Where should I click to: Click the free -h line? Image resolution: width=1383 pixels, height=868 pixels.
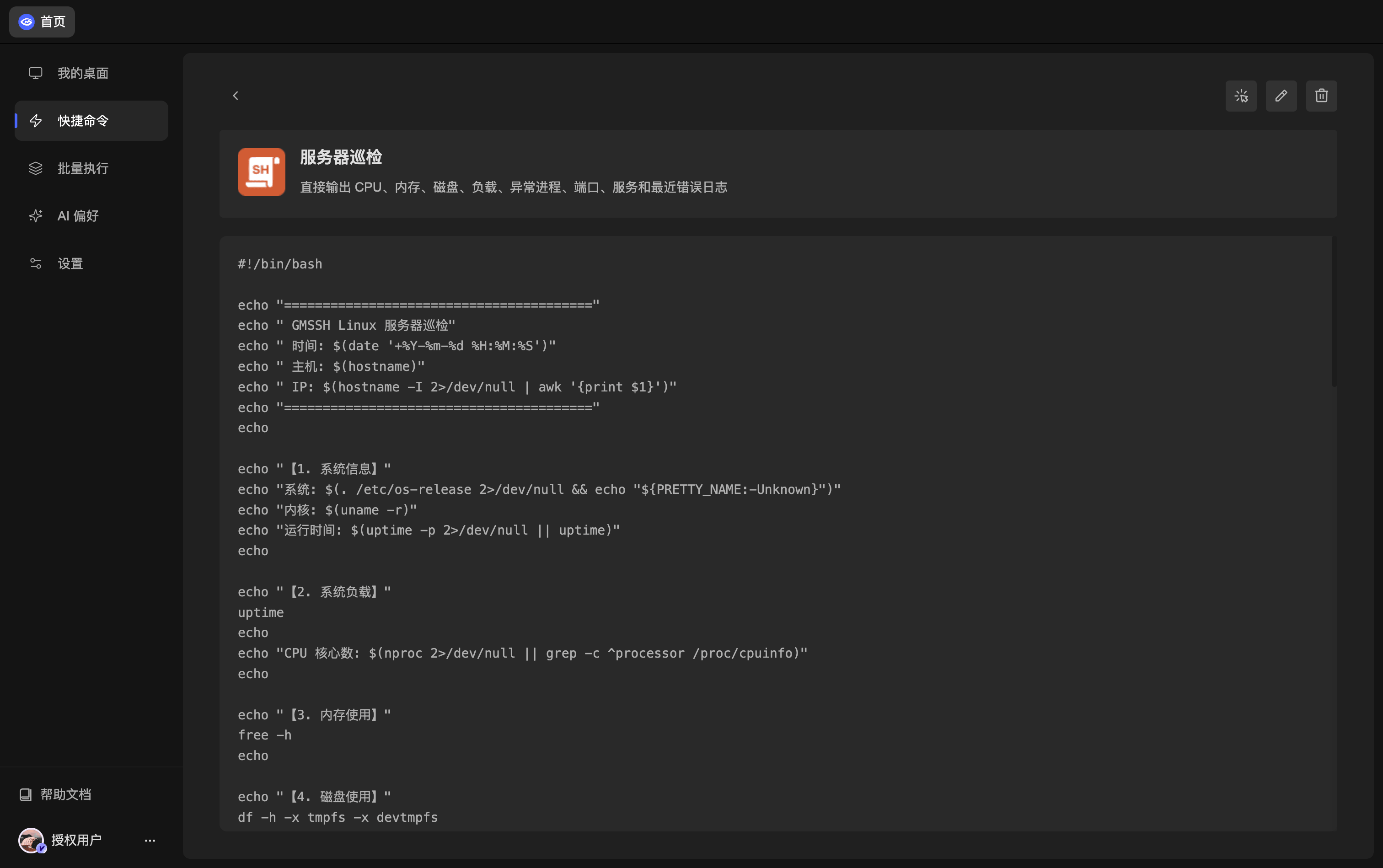click(265, 735)
